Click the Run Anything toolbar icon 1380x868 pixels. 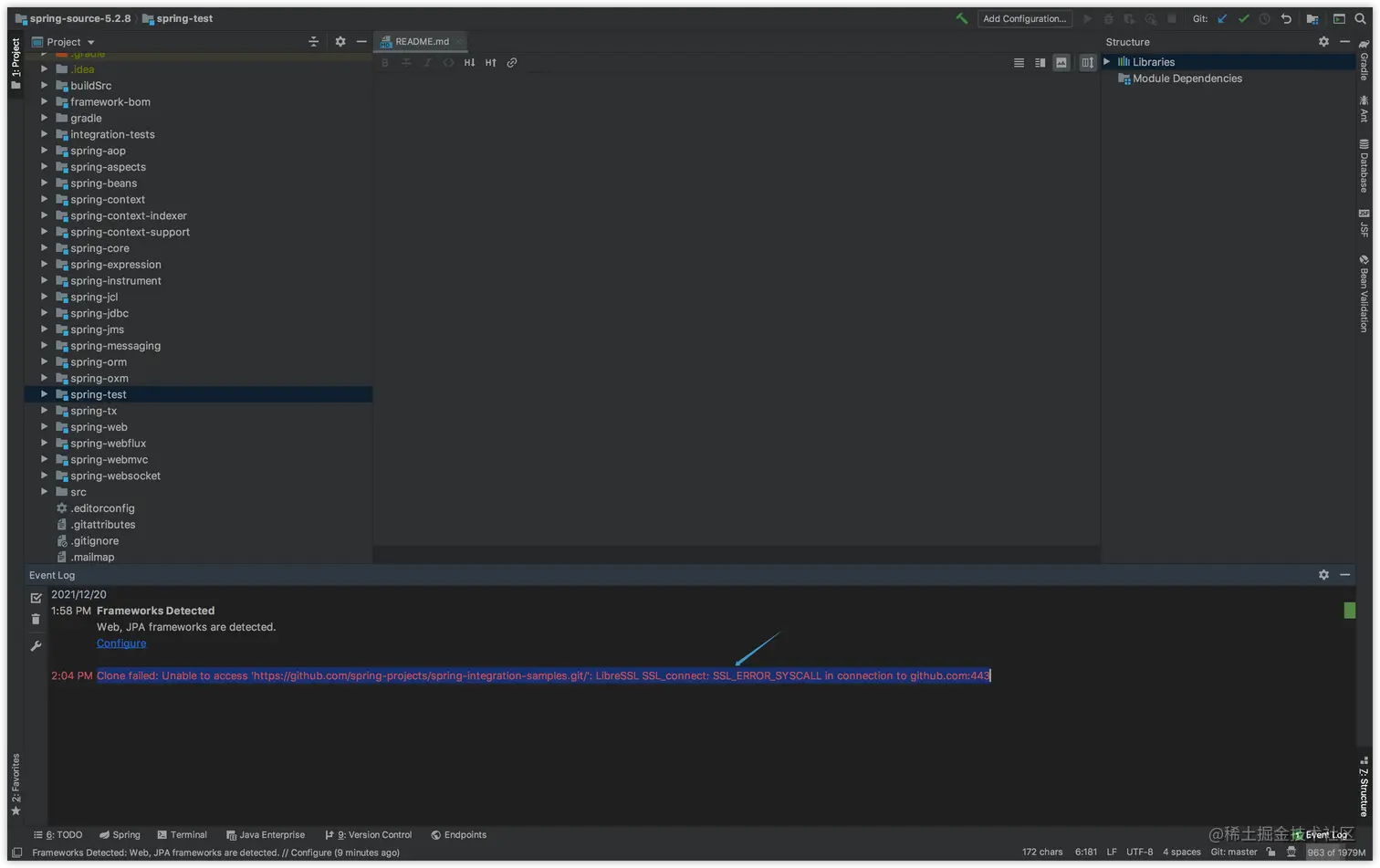(1339, 18)
